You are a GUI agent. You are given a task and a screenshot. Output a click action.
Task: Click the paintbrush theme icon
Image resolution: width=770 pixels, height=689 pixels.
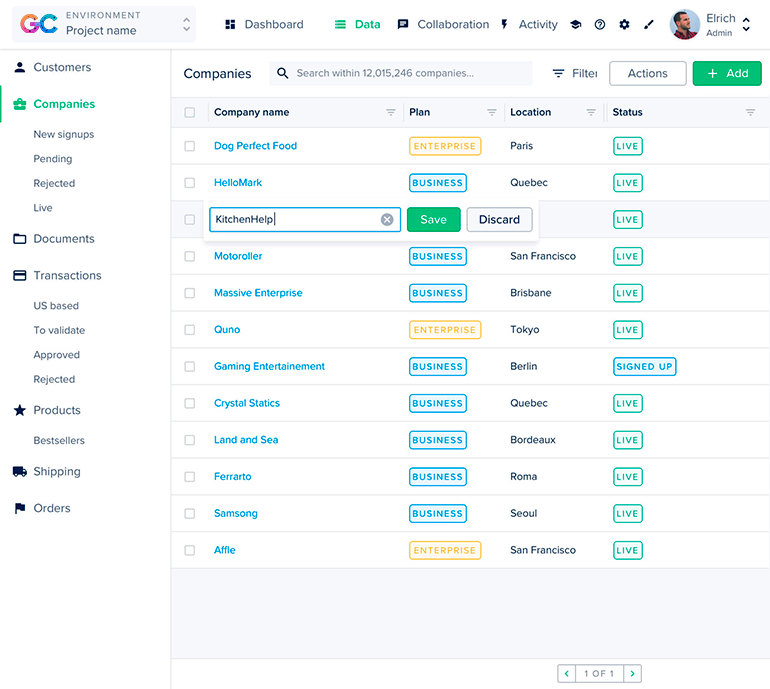(x=648, y=25)
